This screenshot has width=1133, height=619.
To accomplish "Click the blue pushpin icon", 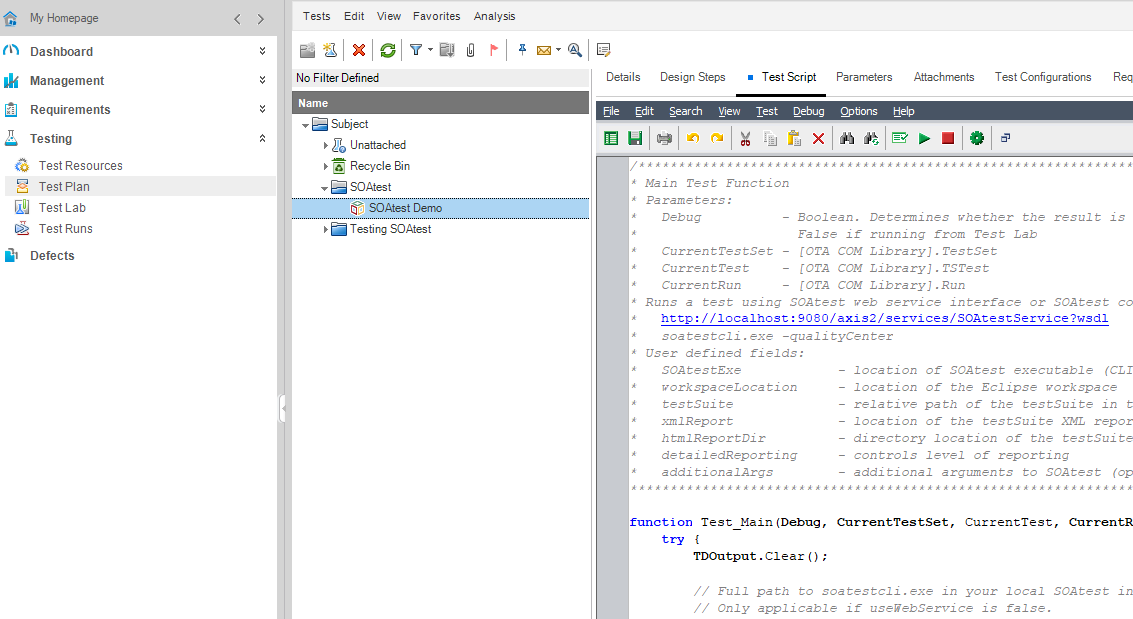I will 522,50.
